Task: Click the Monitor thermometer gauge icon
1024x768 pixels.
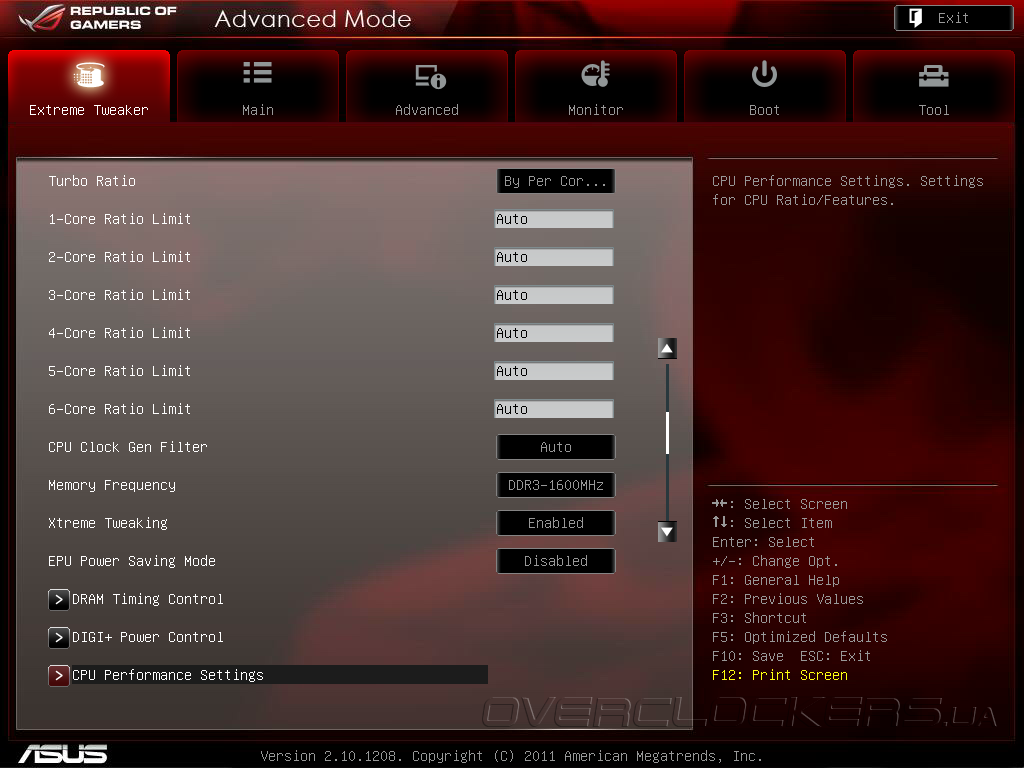Action: 596,74
